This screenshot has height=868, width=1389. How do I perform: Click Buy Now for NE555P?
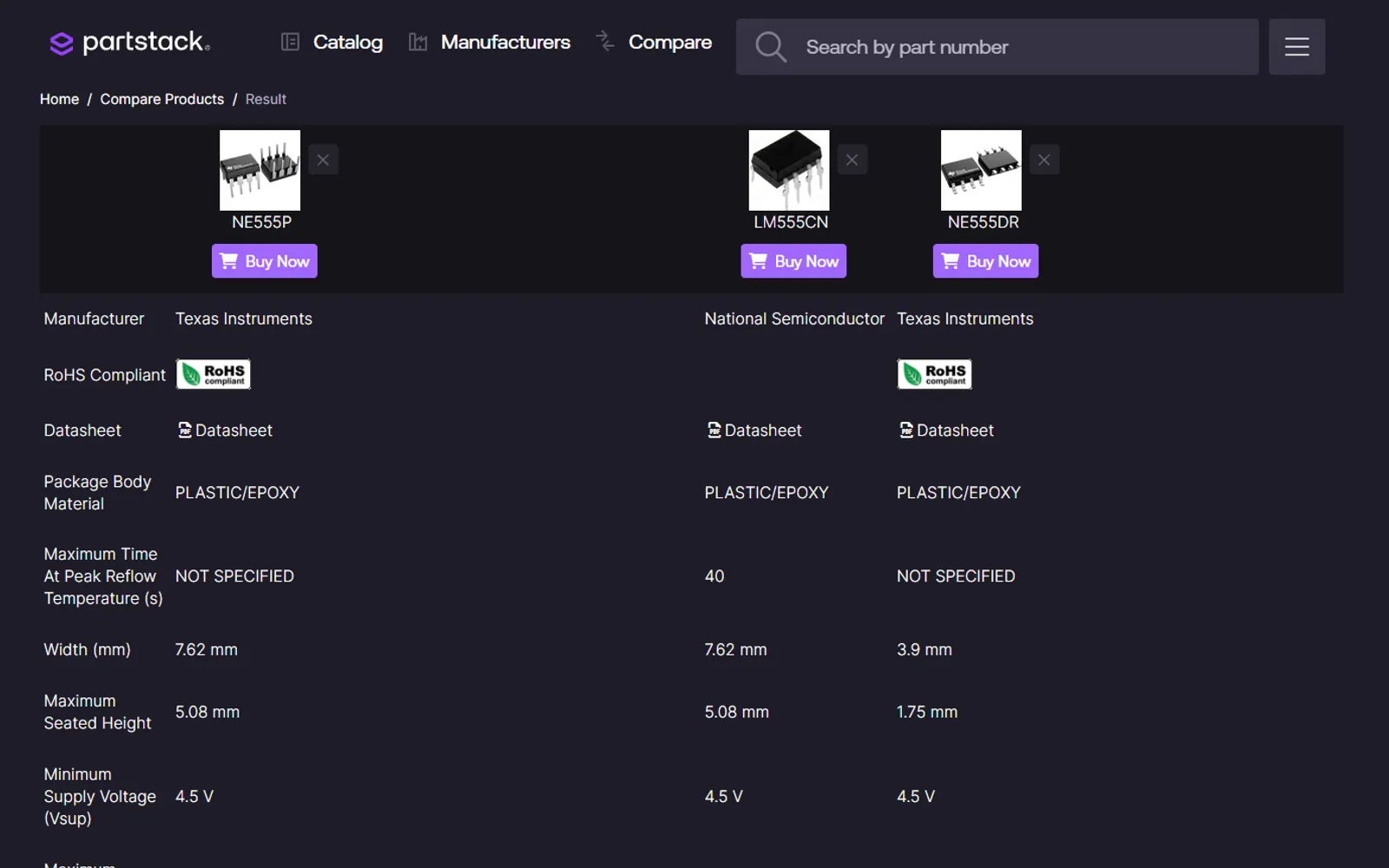[265, 261]
